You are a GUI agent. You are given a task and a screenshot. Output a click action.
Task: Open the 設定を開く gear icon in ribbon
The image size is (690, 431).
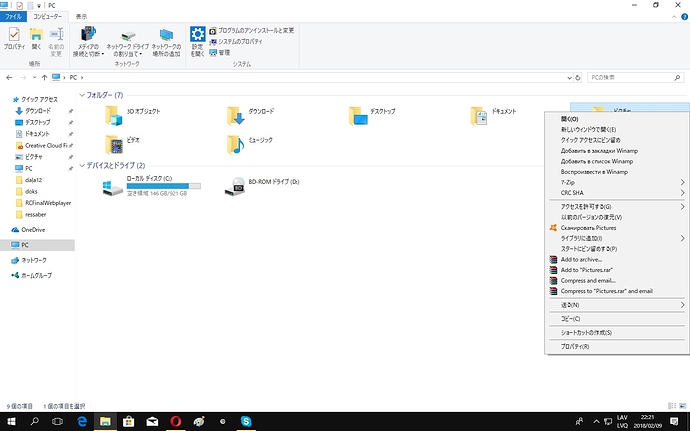point(198,35)
